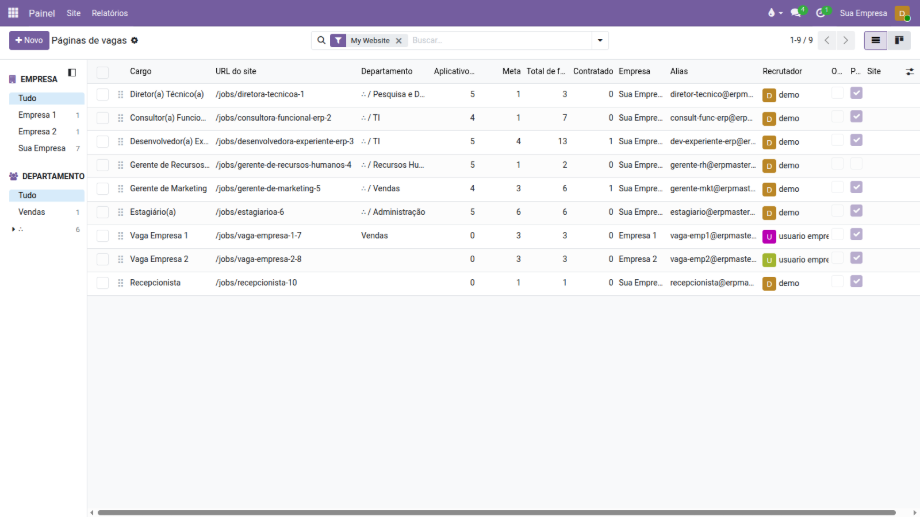The height and width of the screenshot is (517, 920).
Task: Click the messages chat icon in top bar
Action: (x=797, y=13)
